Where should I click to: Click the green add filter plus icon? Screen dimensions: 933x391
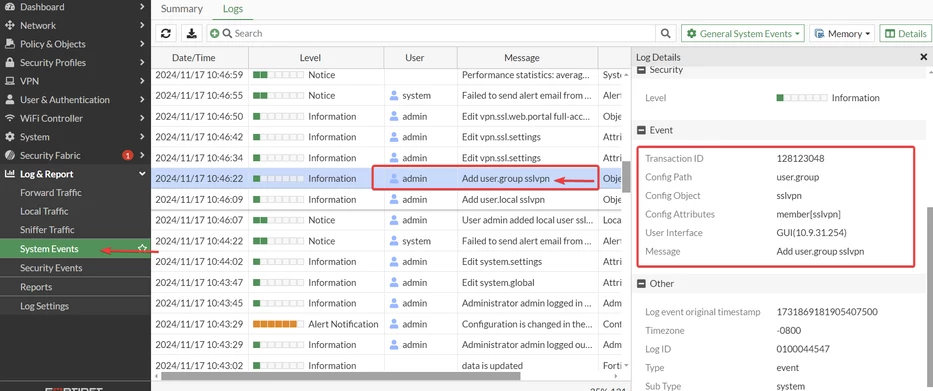[x=215, y=34]
